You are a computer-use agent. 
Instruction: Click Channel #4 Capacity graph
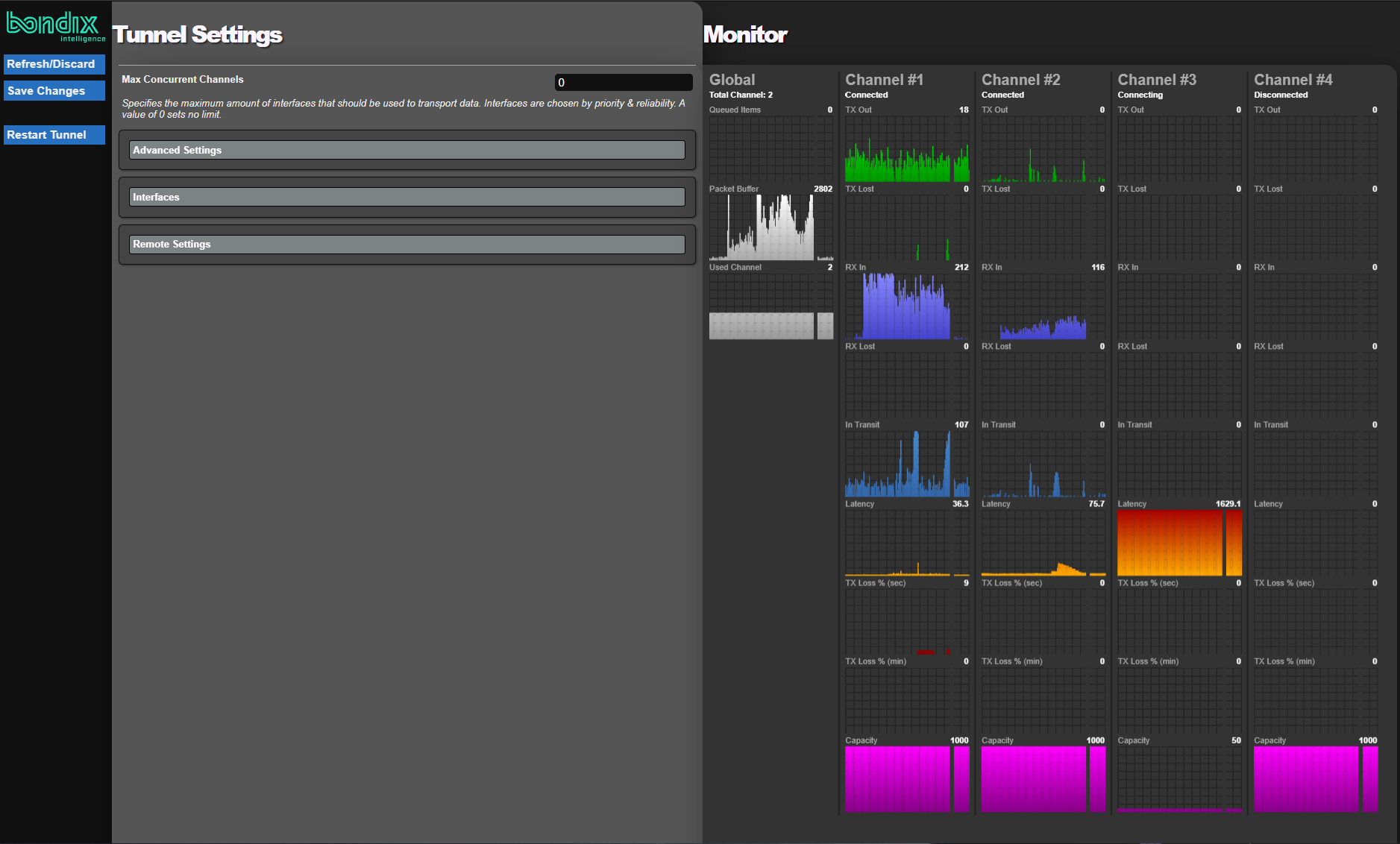click(x=1315, y=779)
